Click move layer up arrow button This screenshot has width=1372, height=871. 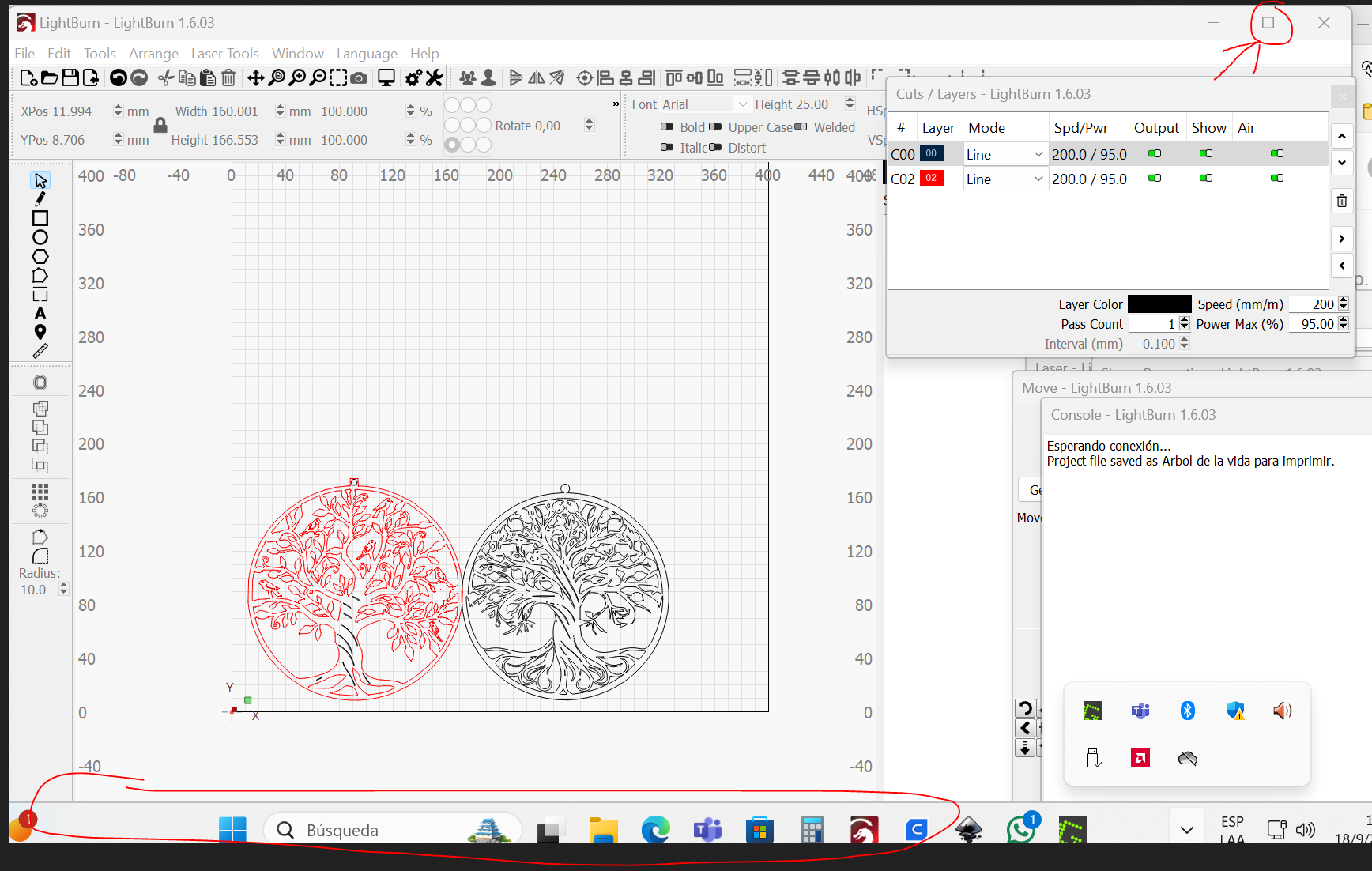1342,137
